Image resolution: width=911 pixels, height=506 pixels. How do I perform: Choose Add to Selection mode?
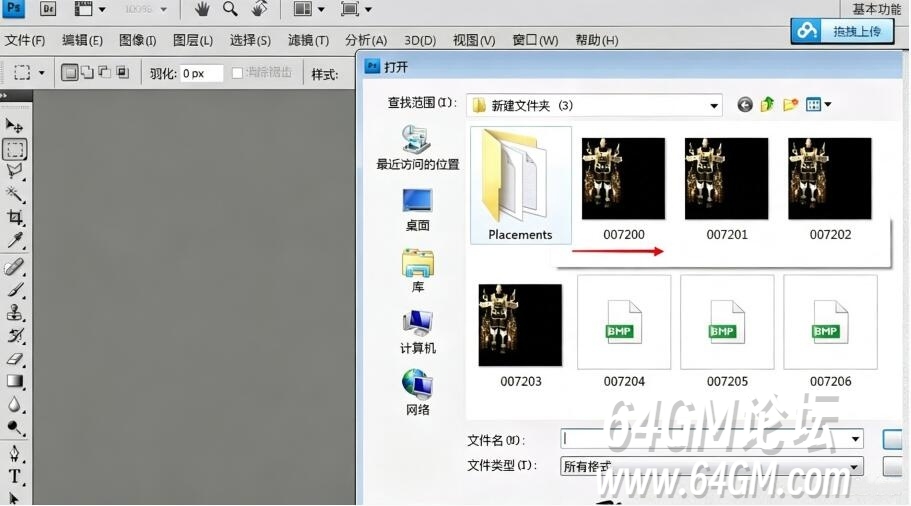[x=87, y=73]
